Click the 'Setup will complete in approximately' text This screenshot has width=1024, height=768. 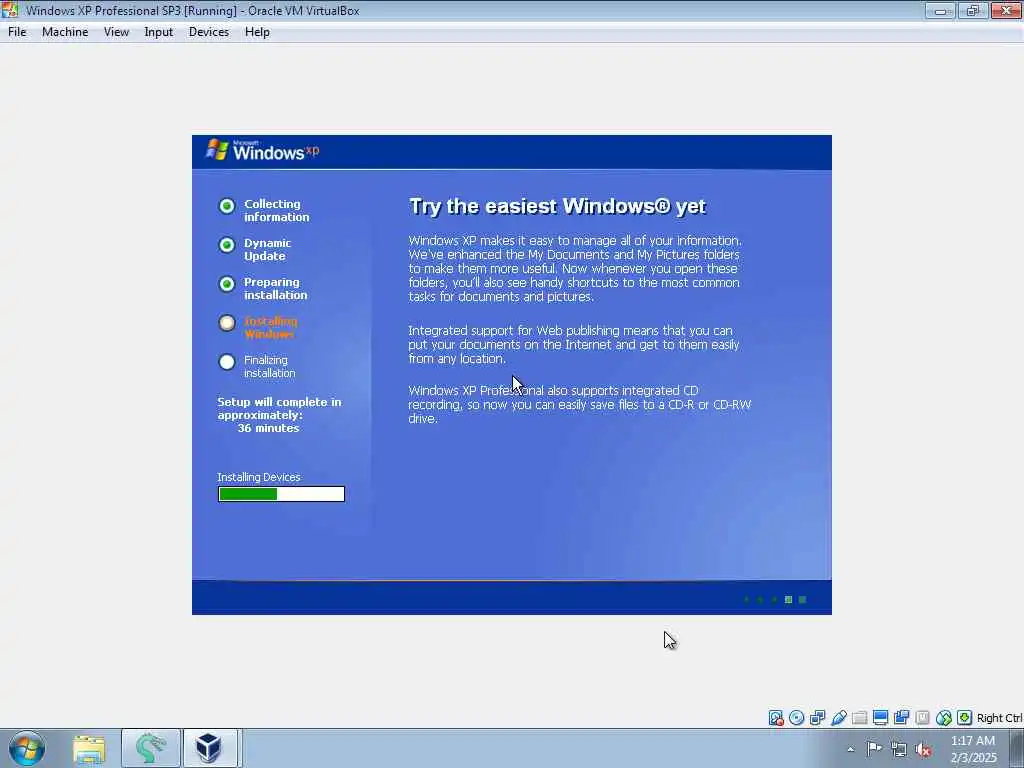click(280, 409)
